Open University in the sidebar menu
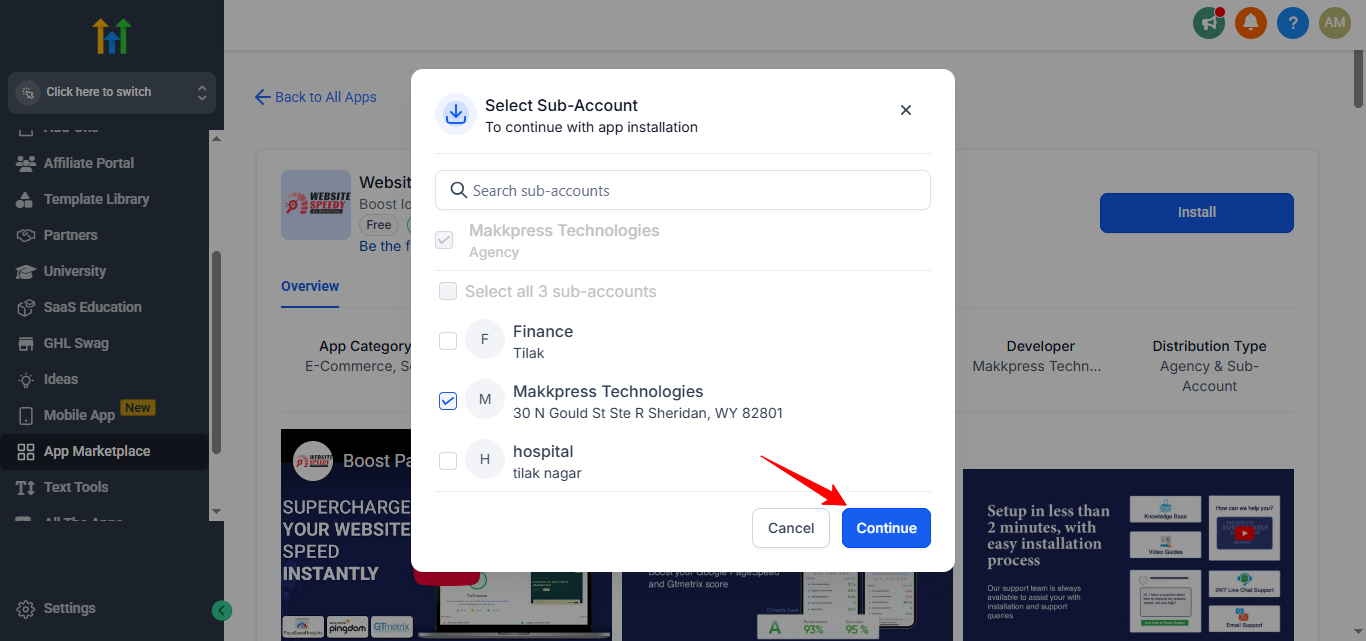The image size is (1366, 641). (x=75, y=271)
